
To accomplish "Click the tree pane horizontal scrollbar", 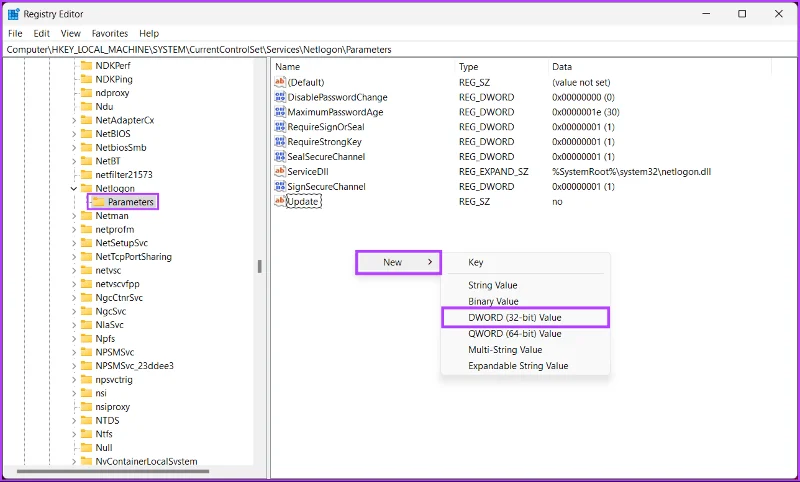I will [x=113, y=471].
